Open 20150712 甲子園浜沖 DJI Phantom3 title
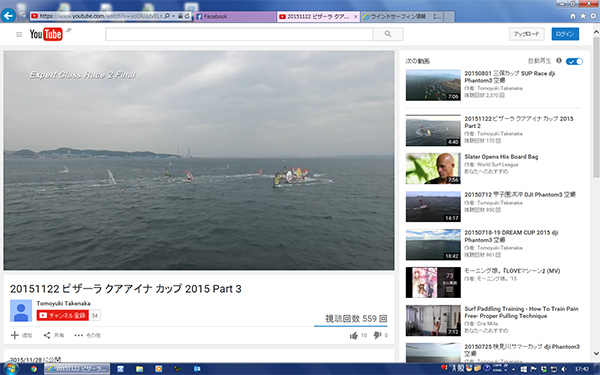 pos(520,194)
